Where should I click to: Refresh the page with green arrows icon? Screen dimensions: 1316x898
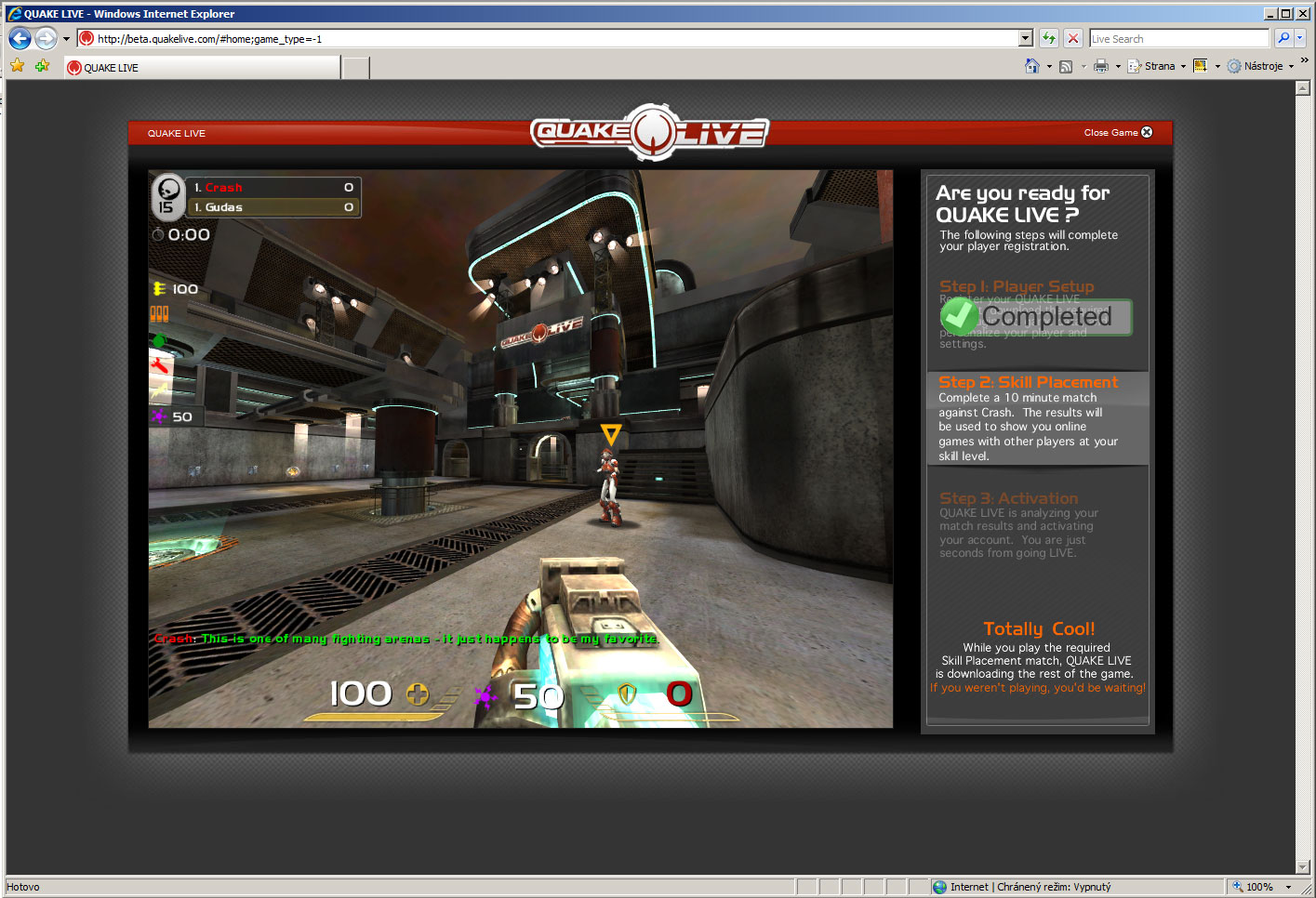[x=1049, y=38]
